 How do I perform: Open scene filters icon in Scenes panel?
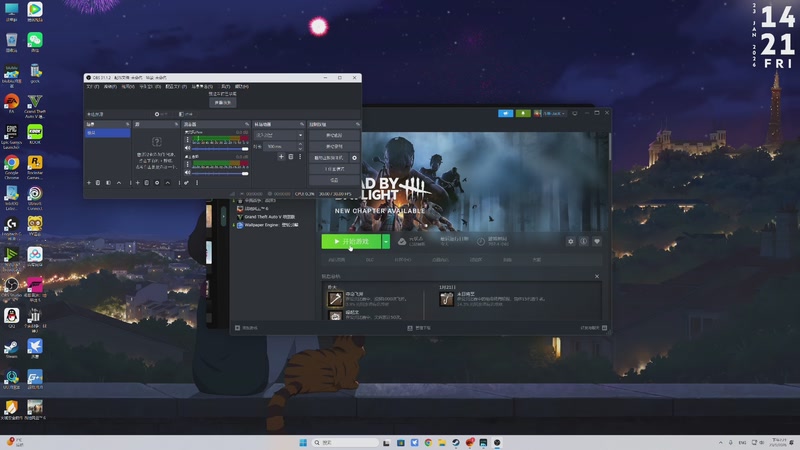click(x=108, y=183)
